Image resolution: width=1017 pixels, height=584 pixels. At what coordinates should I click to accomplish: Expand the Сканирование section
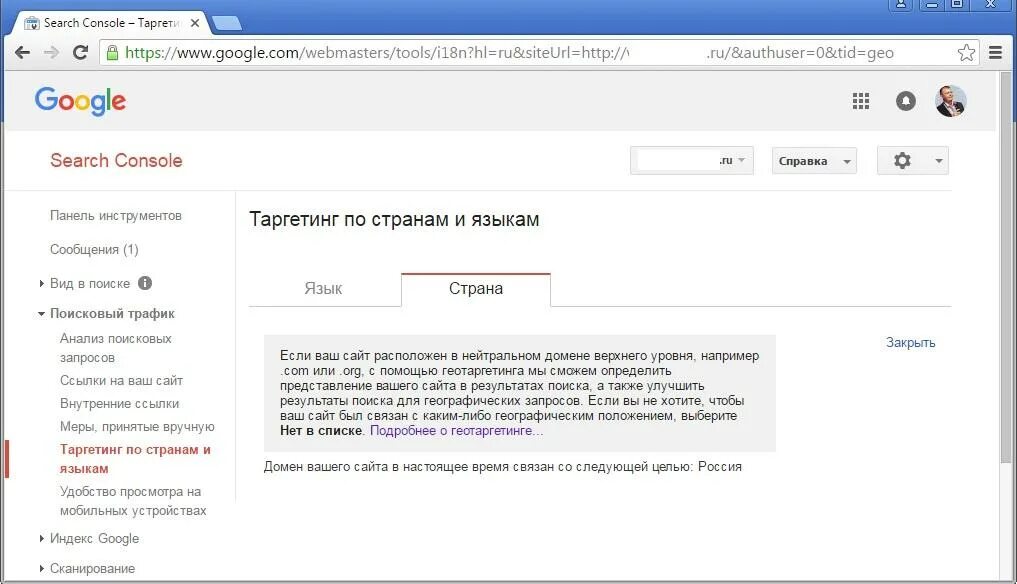[42, 568]
